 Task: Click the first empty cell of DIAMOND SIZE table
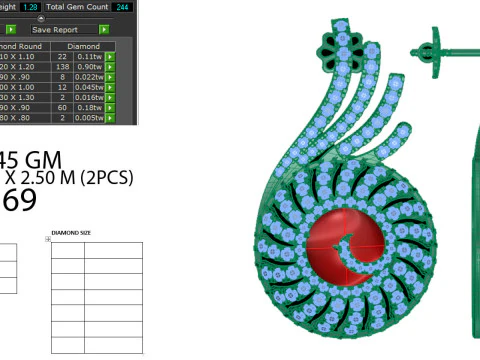click(68, 250)
